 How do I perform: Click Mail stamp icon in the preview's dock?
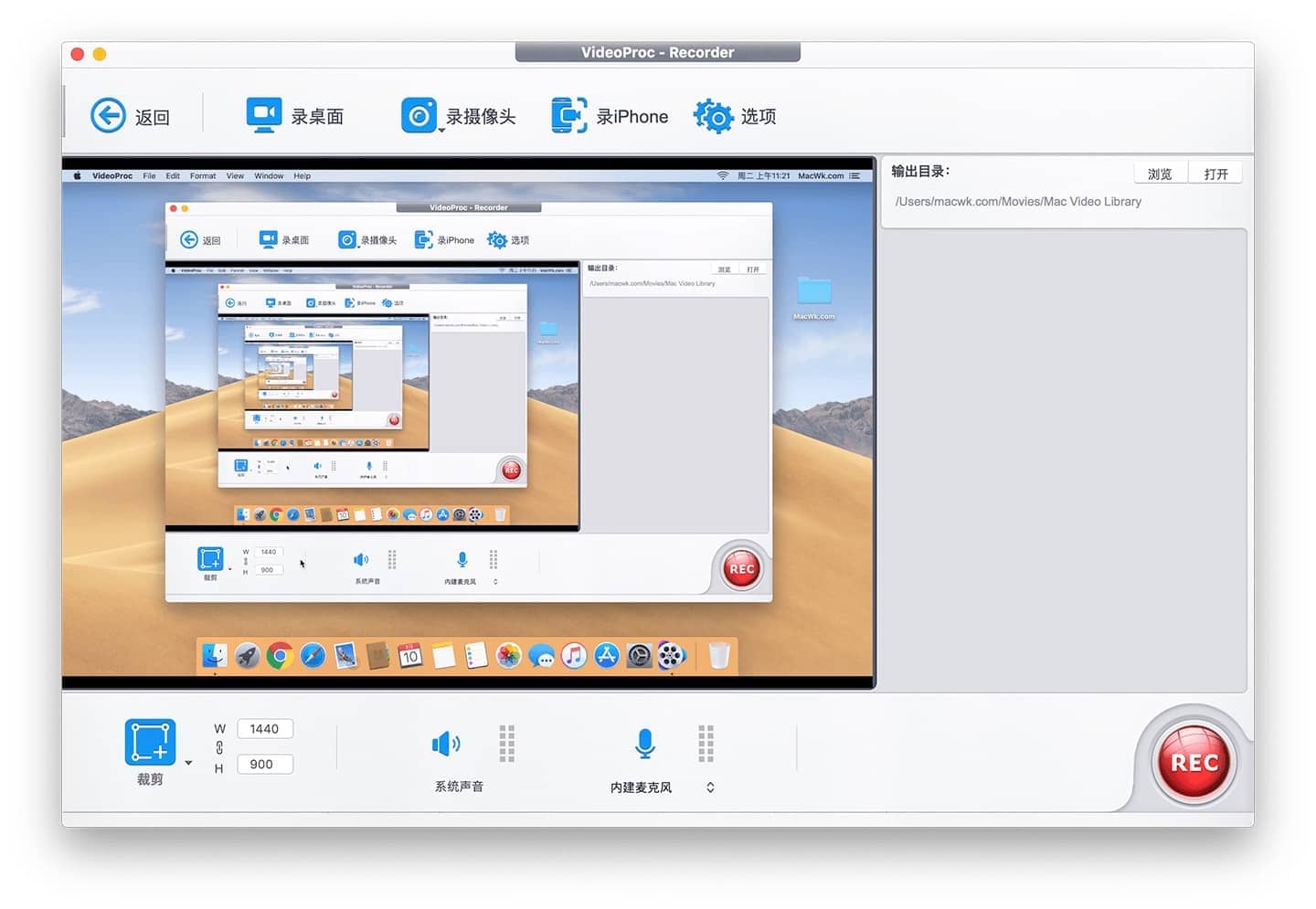[345, 655]
